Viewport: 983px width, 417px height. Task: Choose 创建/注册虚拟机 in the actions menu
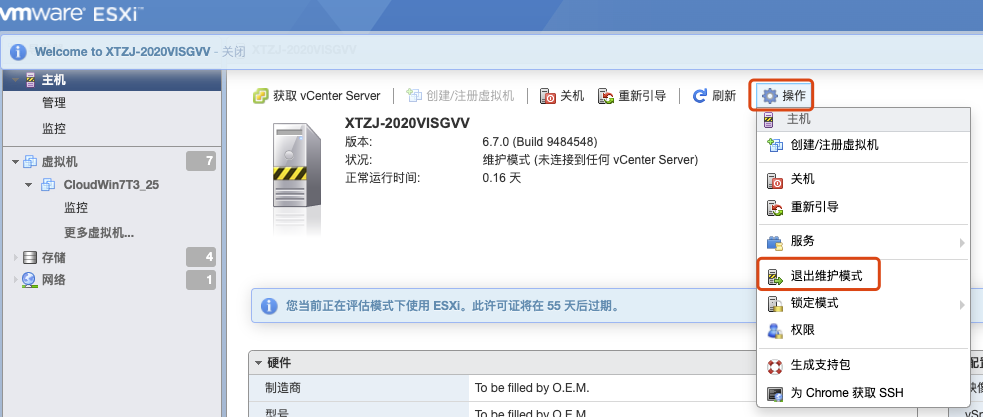[x=864, y=145]
